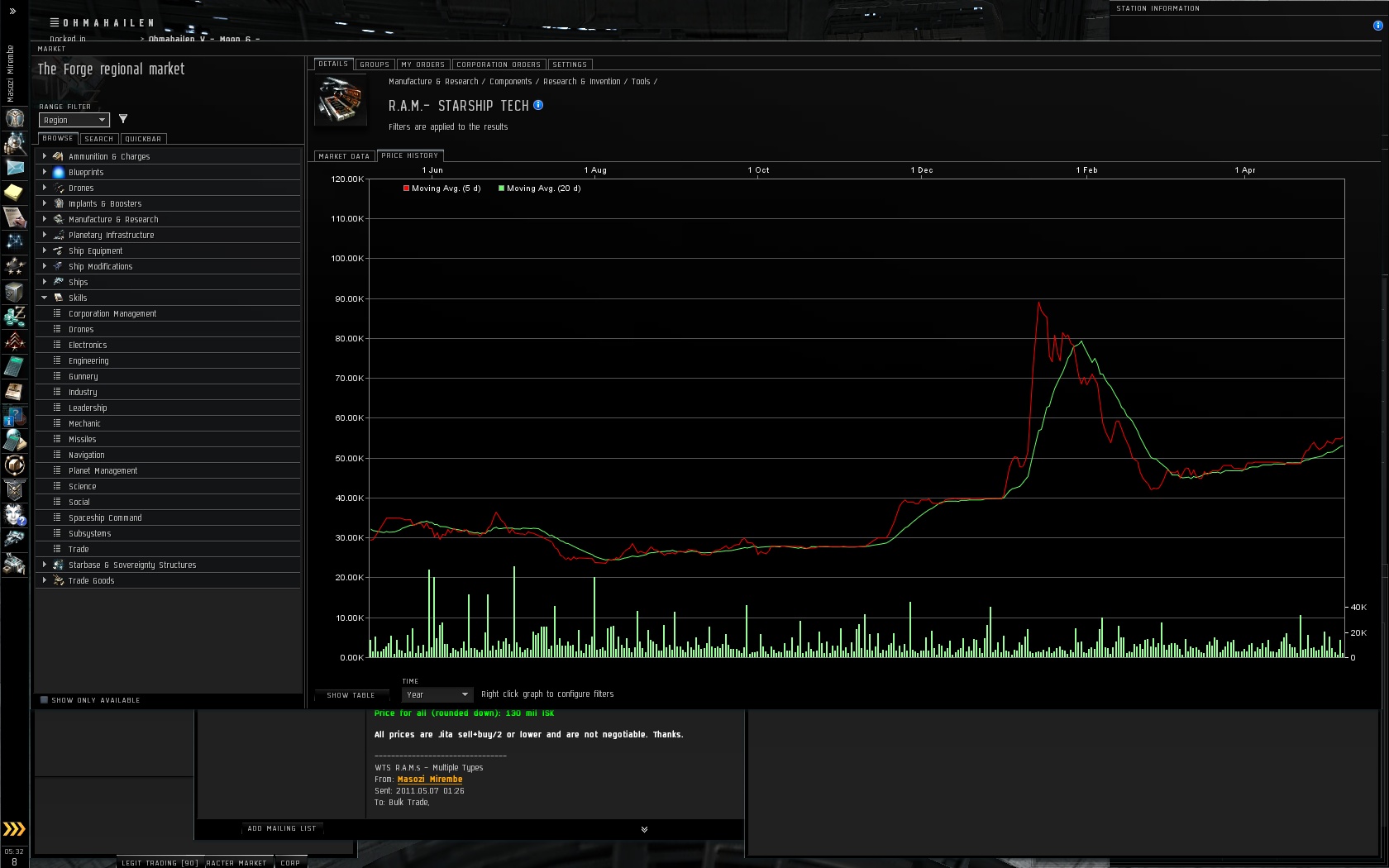Click the double-chevron down arrow in mail
This screenshot has width=1389, height=868.
coord(644,829)
